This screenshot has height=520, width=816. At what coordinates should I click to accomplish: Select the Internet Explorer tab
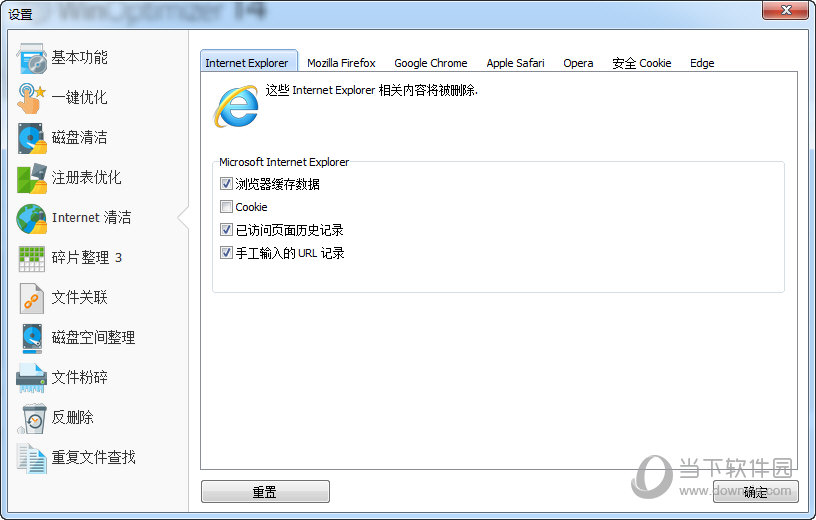tap(247, 62)
